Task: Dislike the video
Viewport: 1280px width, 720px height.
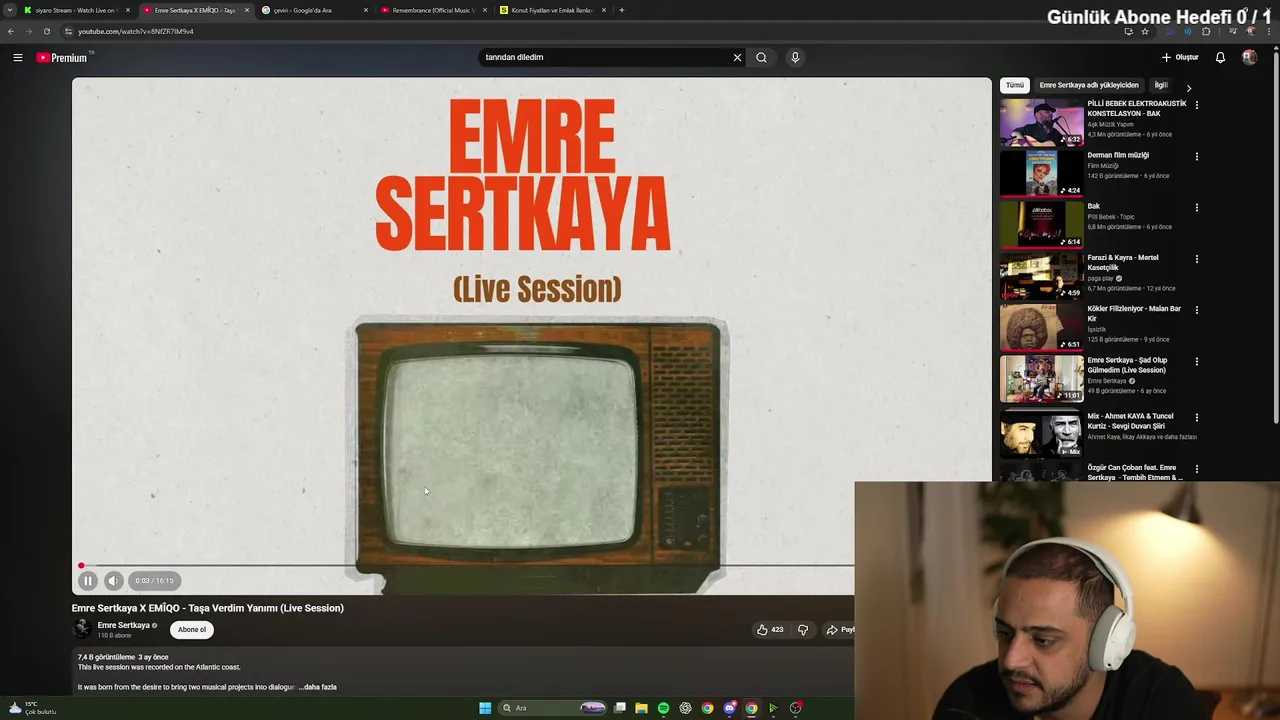Action: tap(802, 629)
